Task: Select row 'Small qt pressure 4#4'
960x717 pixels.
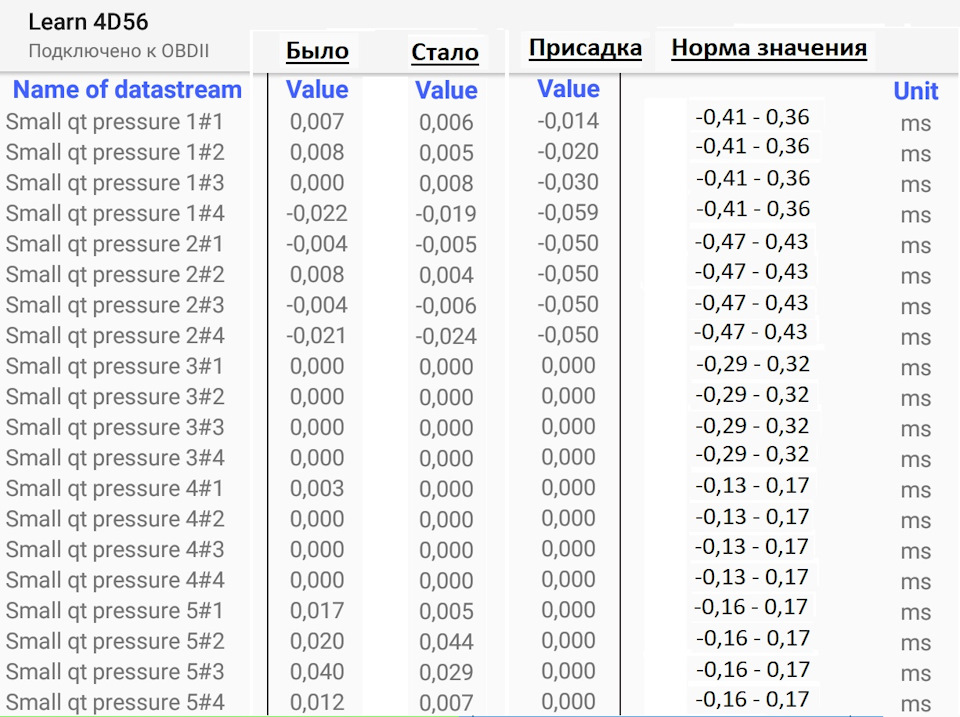Action: coord(480,580)
